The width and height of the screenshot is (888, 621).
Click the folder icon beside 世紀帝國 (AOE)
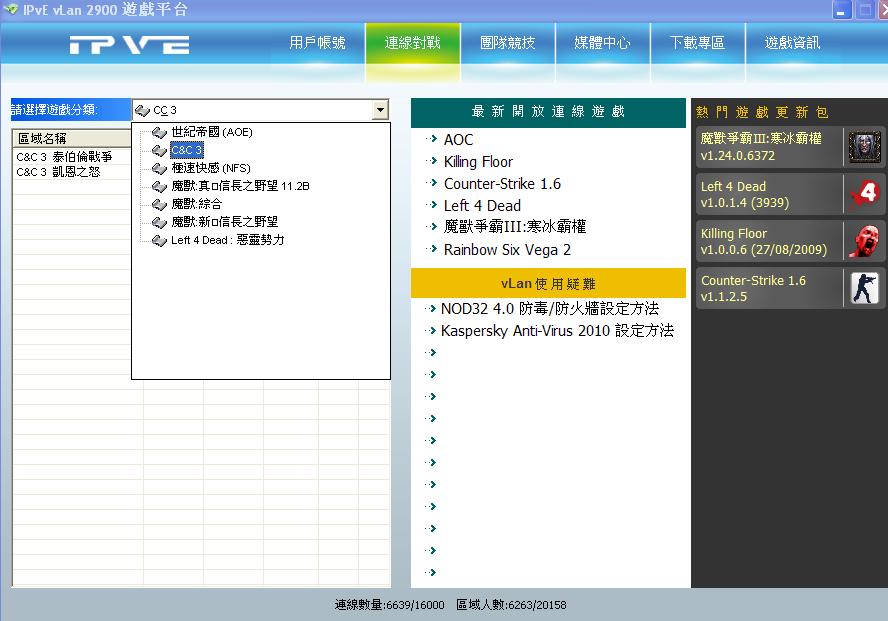coord(159,132)
